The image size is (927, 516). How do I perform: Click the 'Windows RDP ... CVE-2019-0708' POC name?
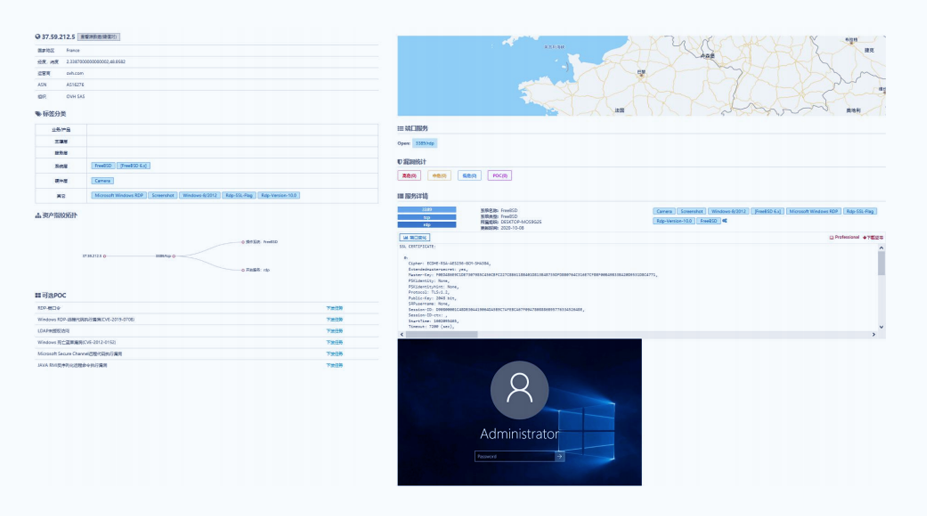[x=86, y=320]
